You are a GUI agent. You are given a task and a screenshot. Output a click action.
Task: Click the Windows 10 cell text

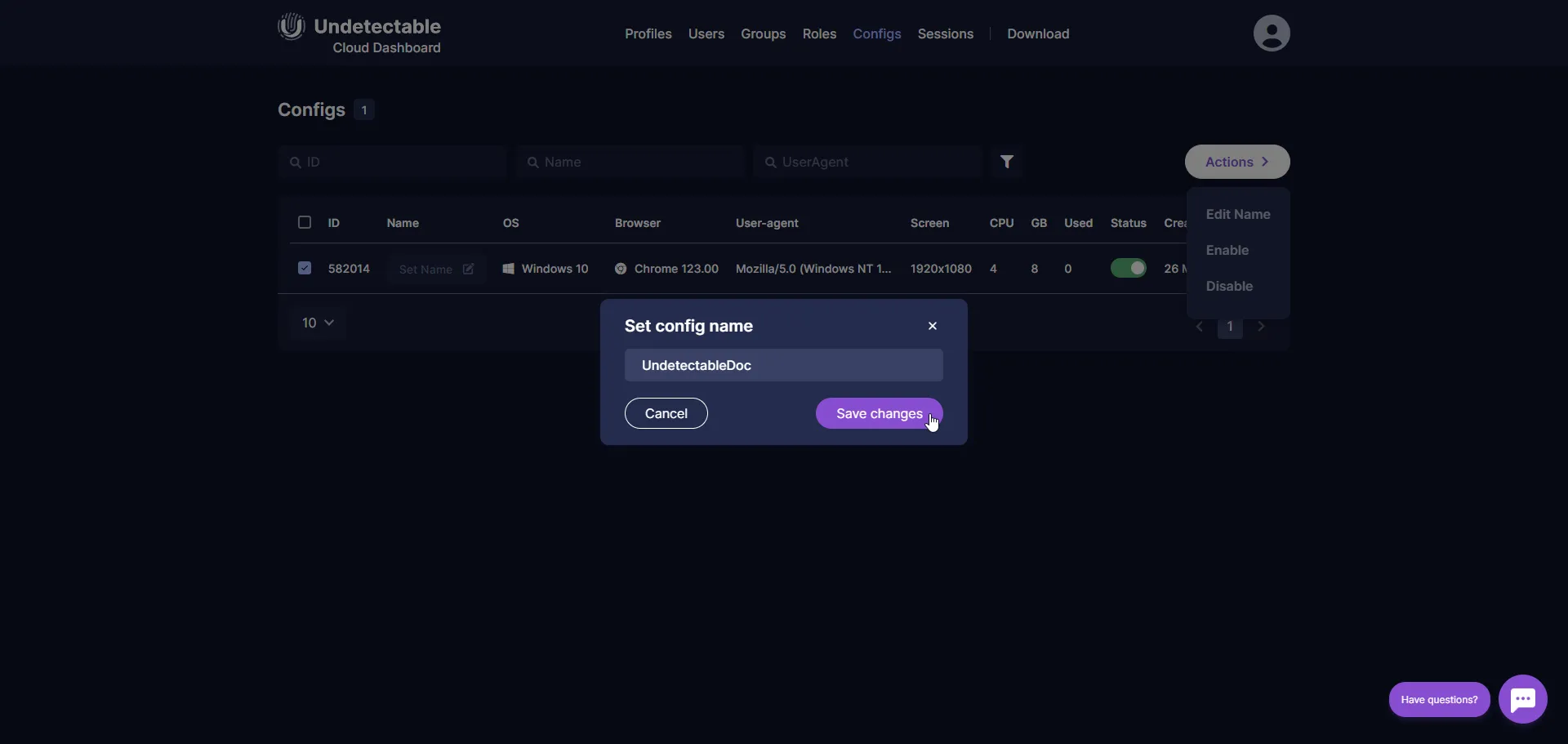[555, 269]
